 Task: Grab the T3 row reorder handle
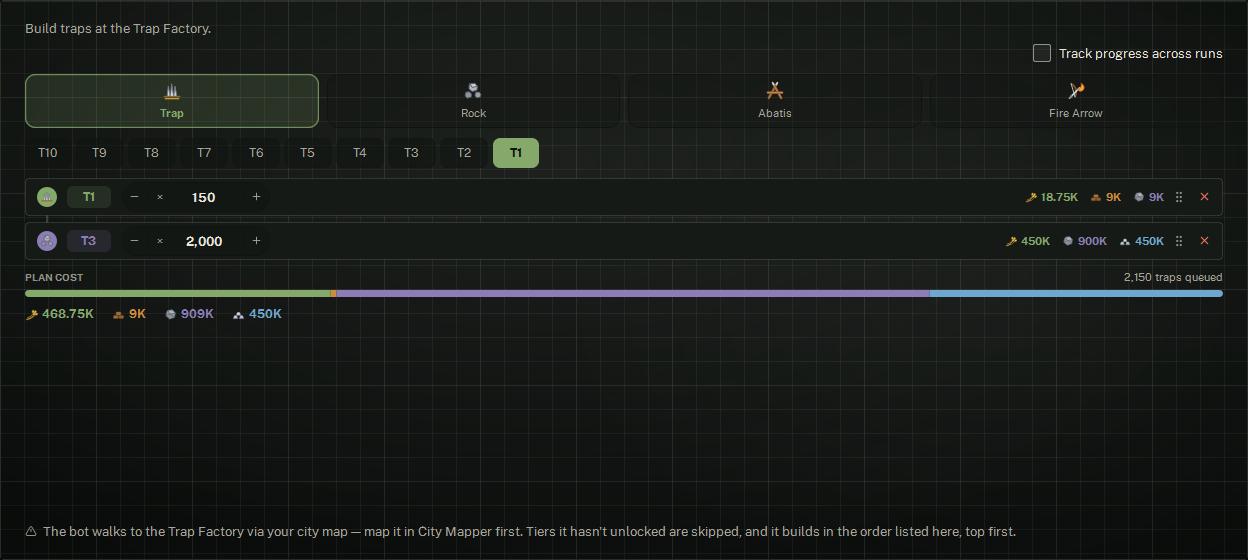[1179, 241]
